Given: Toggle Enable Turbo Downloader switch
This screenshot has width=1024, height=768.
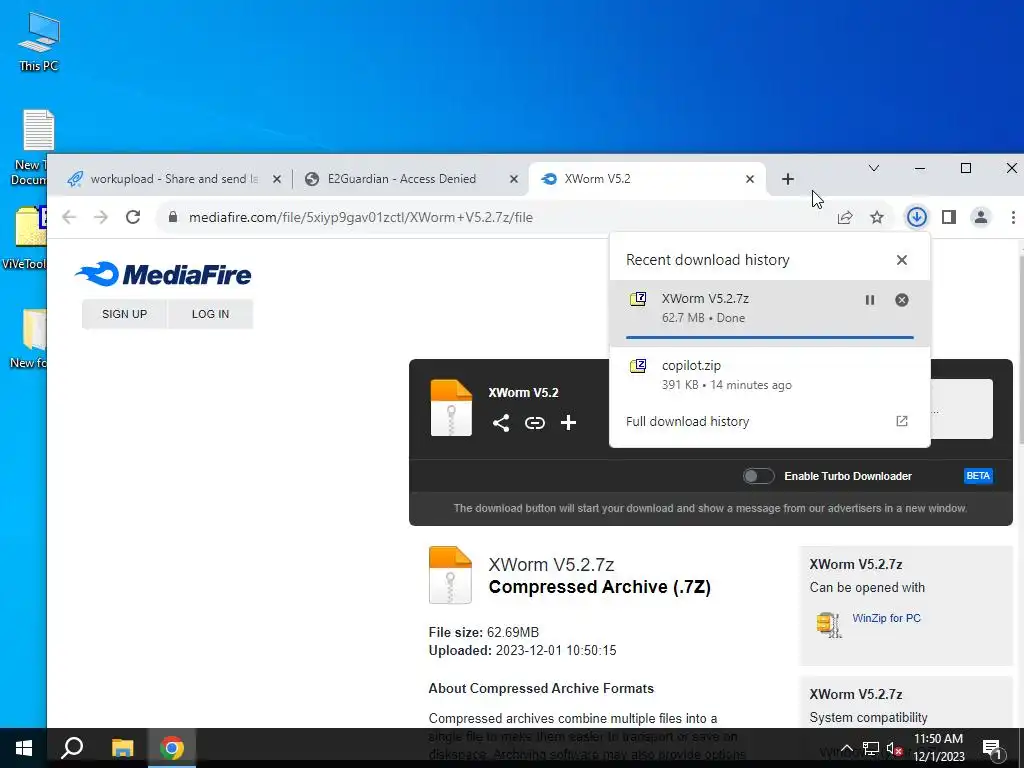Looking at the screenshot, I should (x=759, y=476).
